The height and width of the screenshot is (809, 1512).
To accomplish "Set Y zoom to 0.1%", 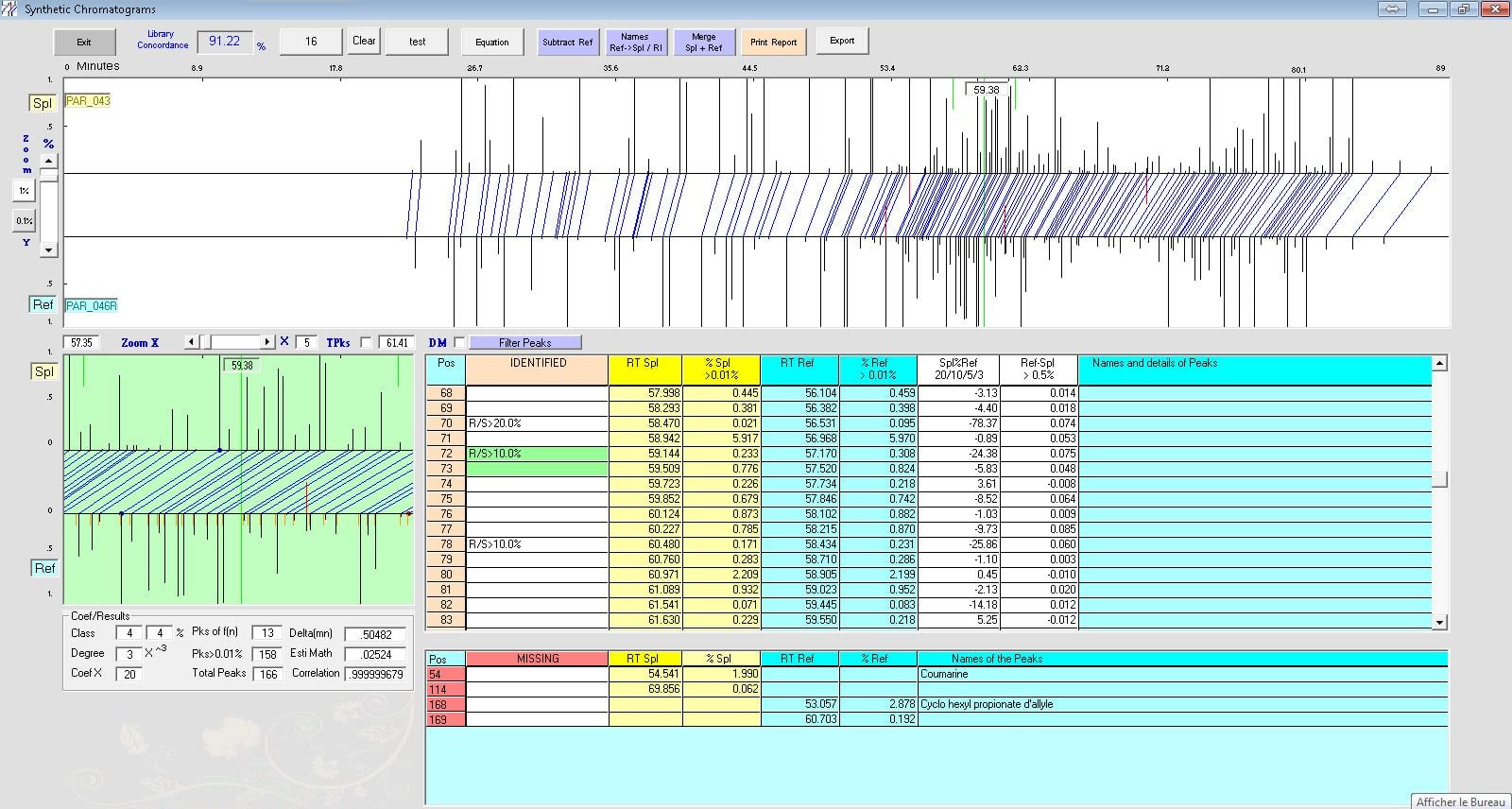I will point(24,221).
